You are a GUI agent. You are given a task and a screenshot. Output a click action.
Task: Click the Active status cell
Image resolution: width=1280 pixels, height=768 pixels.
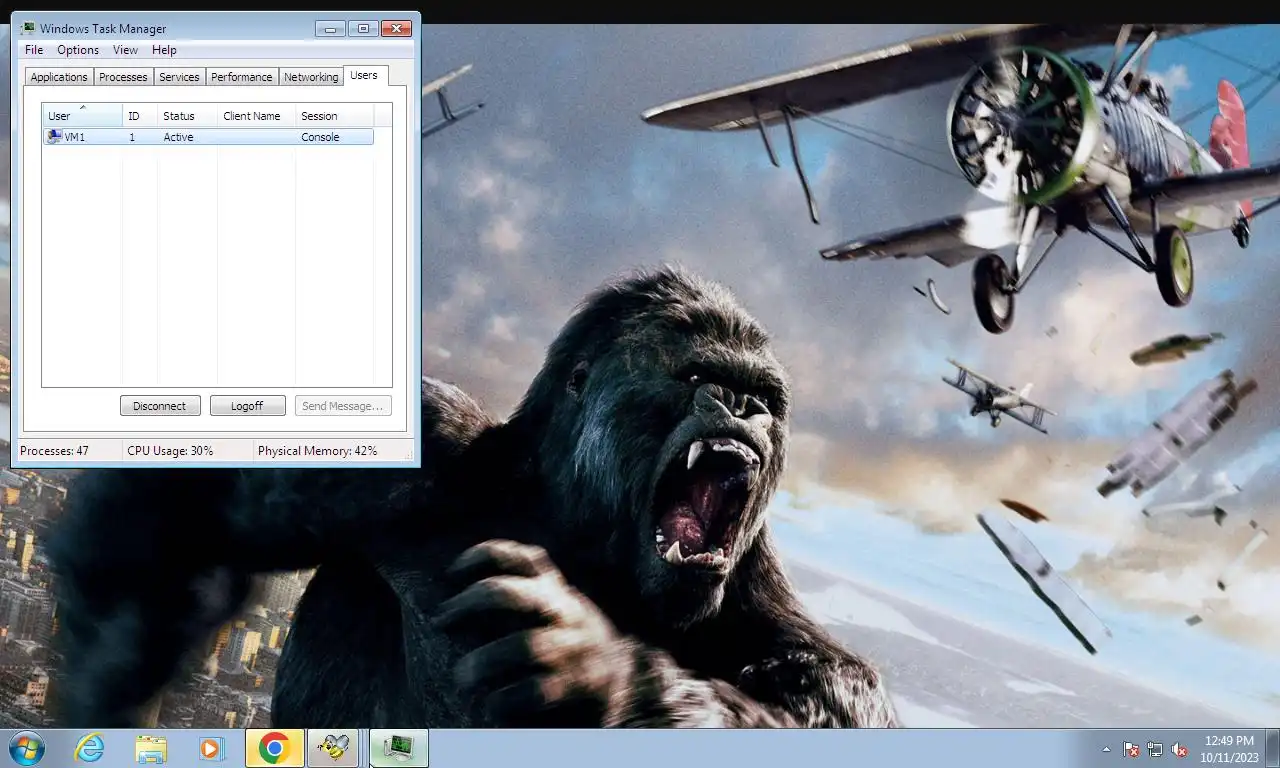point(178,137)
